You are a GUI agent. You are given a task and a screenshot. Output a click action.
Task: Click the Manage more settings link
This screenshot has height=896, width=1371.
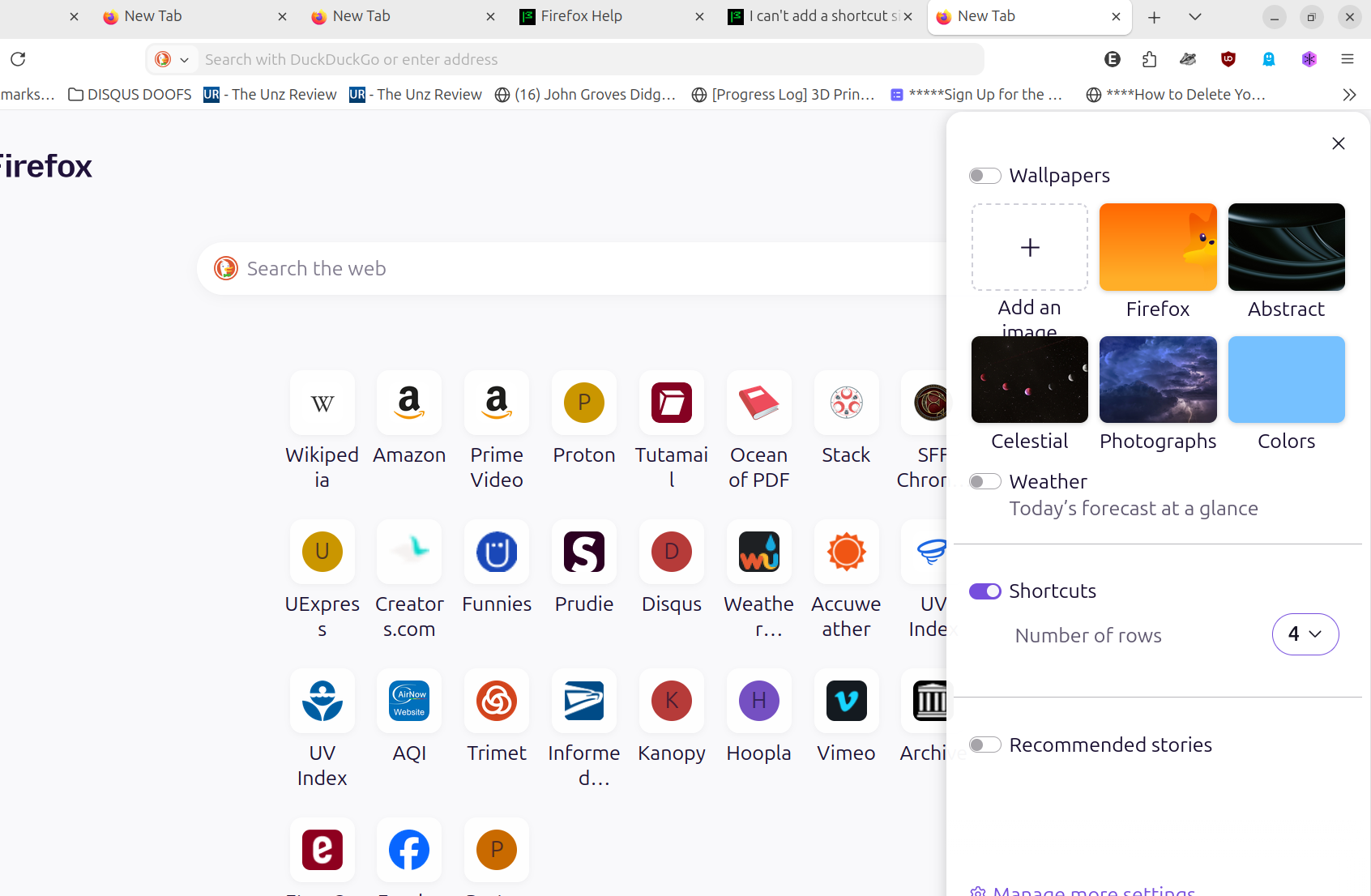pyautogui.click(x=1083, y=891)
